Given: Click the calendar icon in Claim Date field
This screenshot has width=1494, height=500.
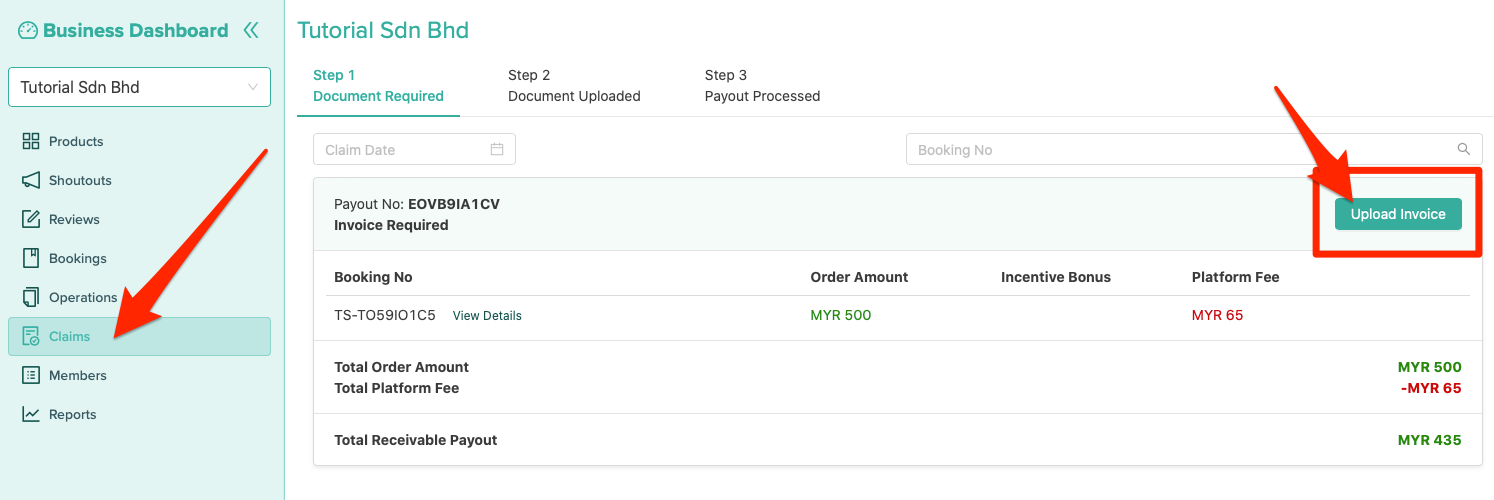Looking at the screenshot, I should (x=497, y=149).
